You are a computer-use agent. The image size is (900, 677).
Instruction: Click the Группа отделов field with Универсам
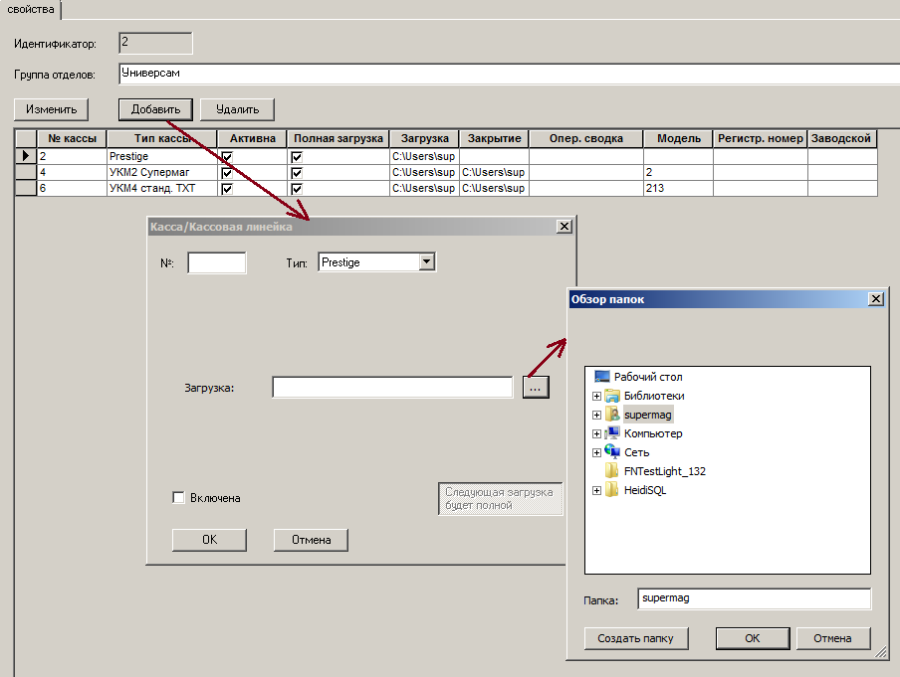[x=509, y=74]
